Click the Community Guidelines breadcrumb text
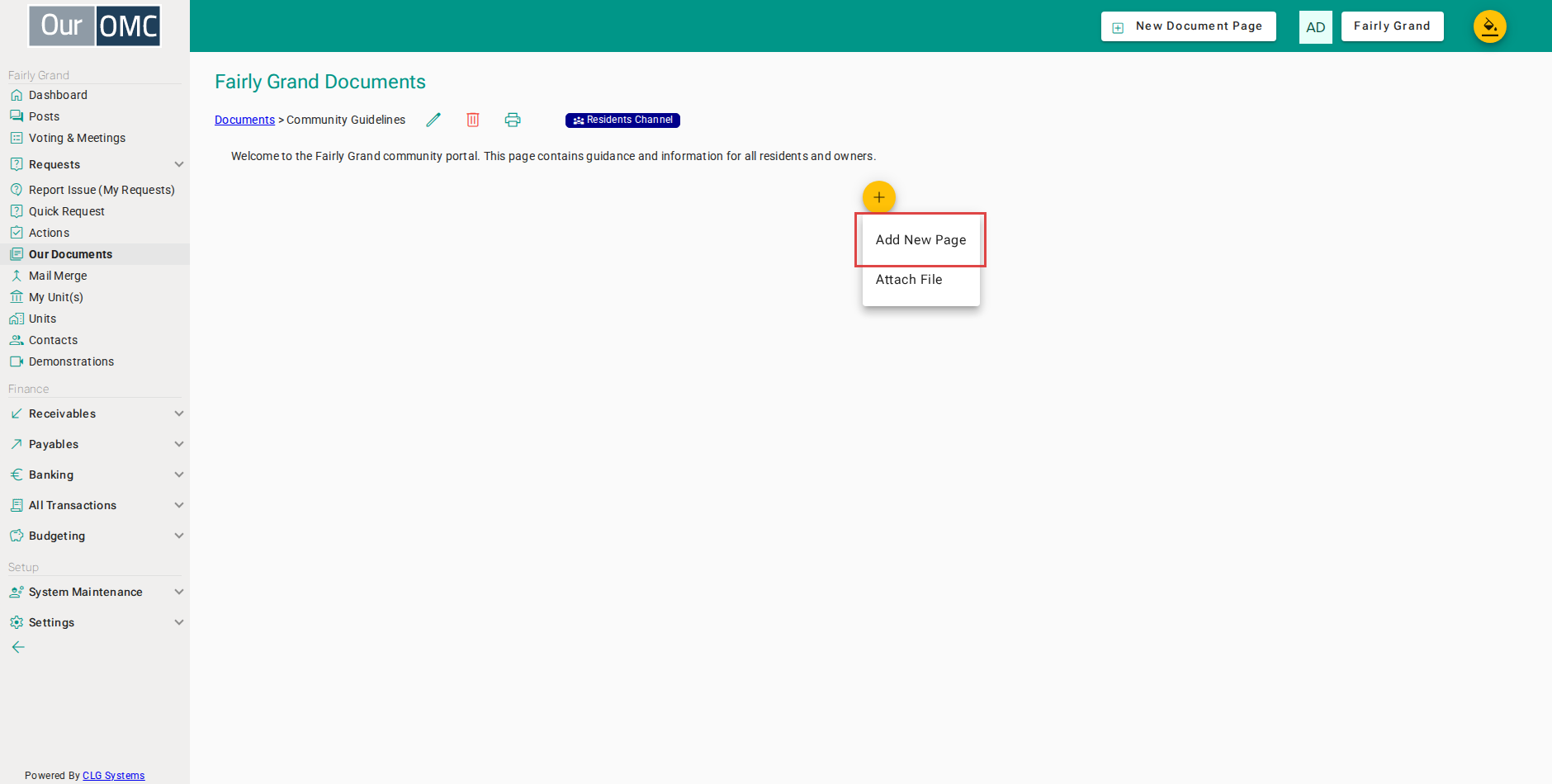Viewport: 1552px width, 784px height. tap(346, 120)
